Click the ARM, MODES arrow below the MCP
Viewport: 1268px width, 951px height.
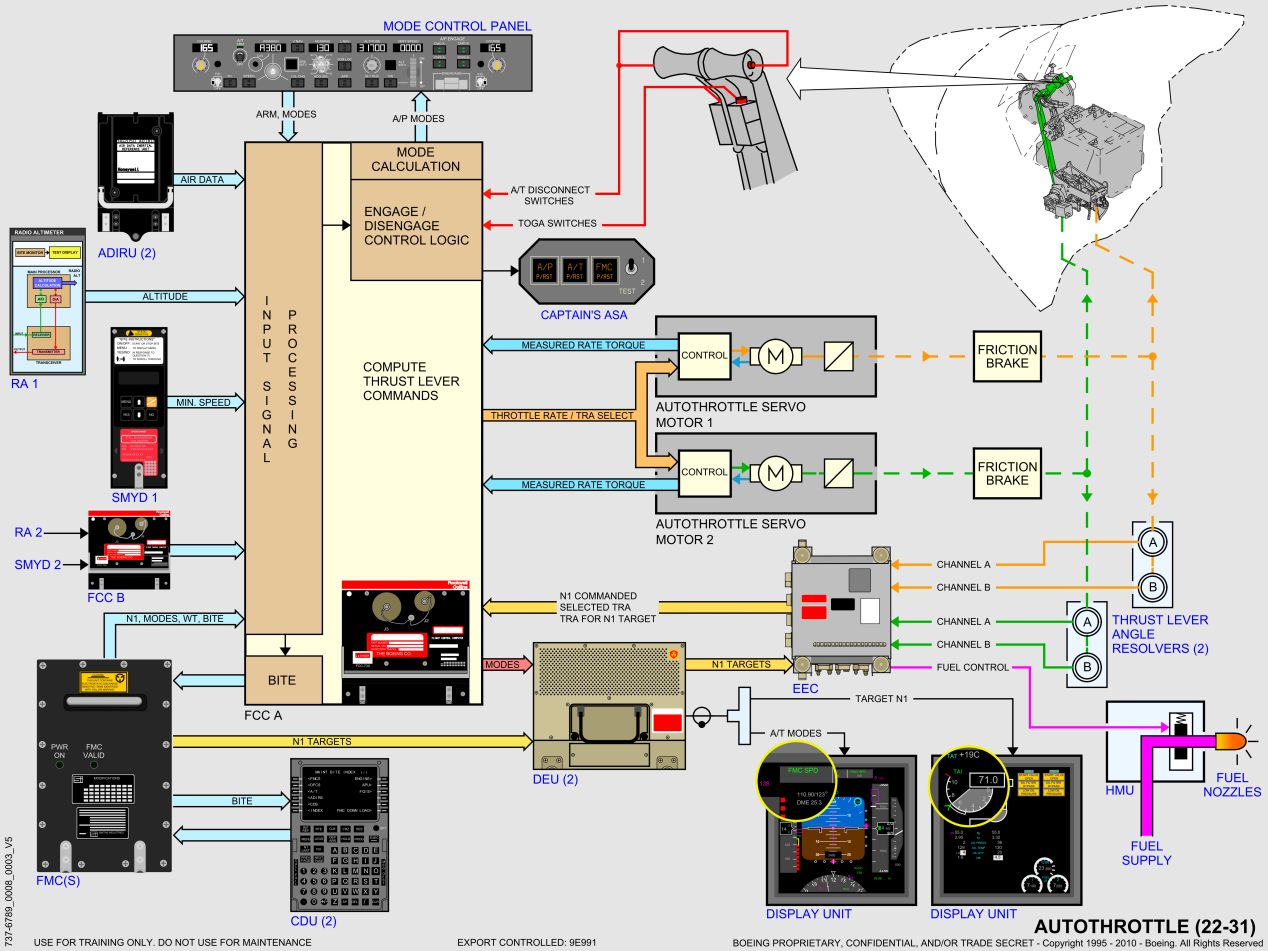pyautogui.click(x=288, y=98)
